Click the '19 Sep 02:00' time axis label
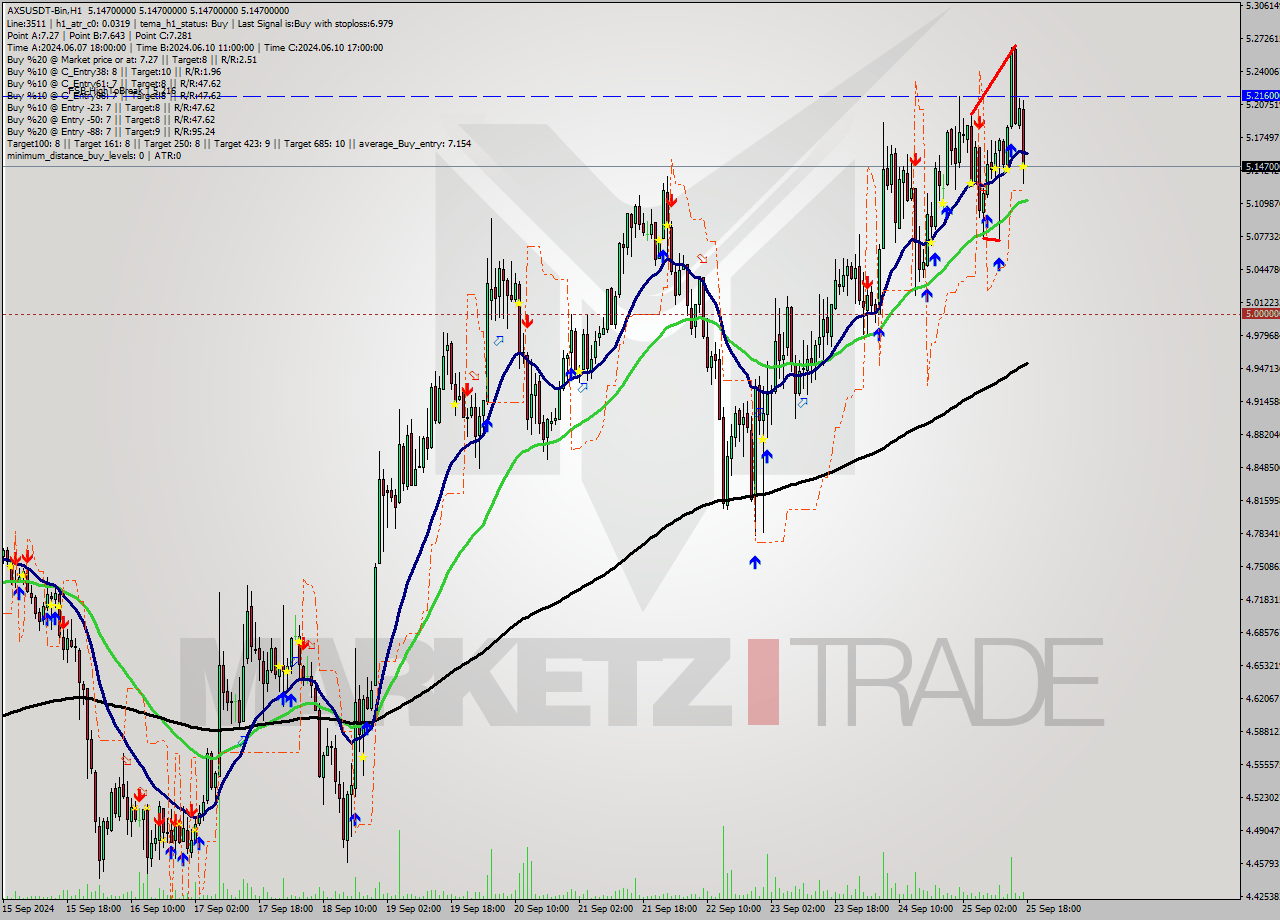Image resolution: width=1280 pixels, height=920 pixels. 413,909
